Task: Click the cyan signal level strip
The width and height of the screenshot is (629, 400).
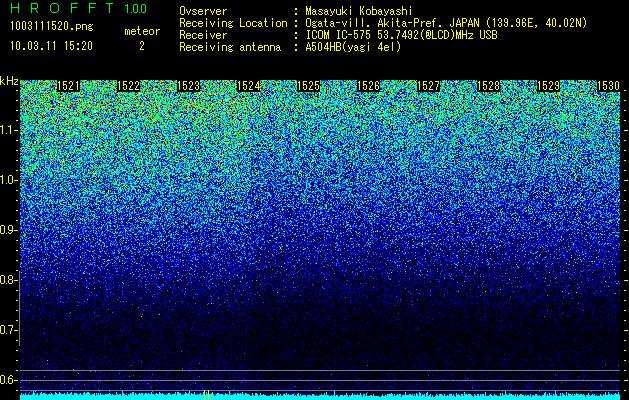Action: click(x=320, y=396)
